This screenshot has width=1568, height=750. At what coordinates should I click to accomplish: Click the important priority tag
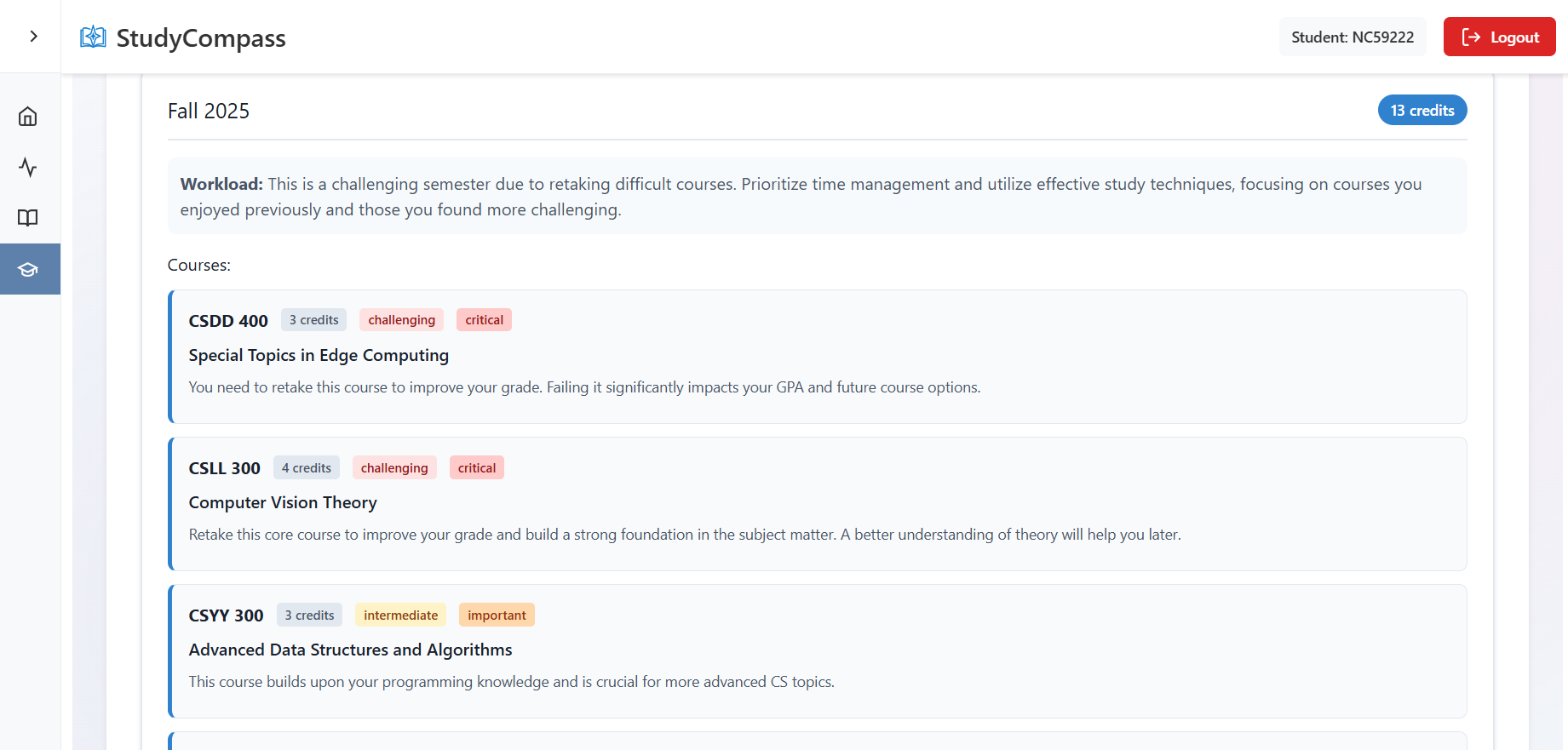click(497, 615)
